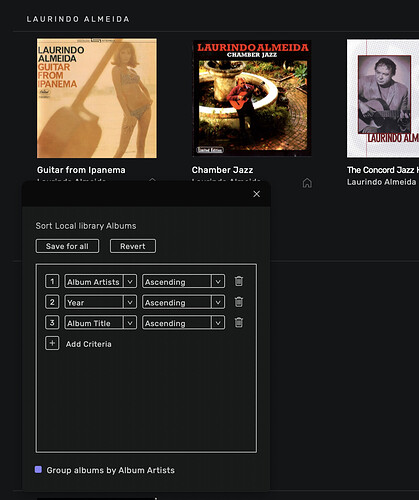Image resolution: width=419 pixels, height=500 pixels.
Task: Click the home icon under Chamber Jazz
Action: [307, 183]
